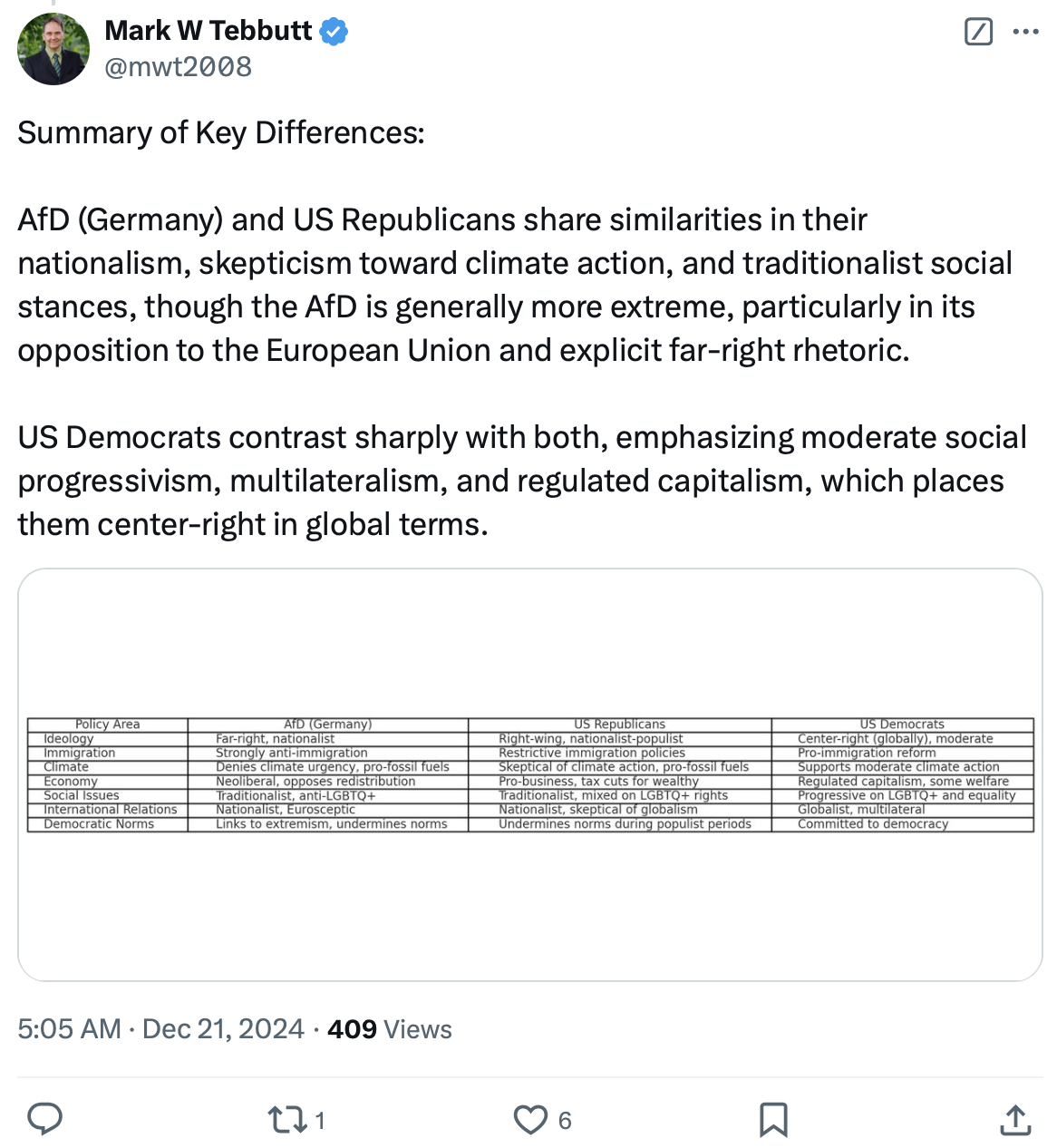Viewport: 1057px width, 1148px height.
Task: Open the Grok explain-post icon
Action: tap(978, 32)
